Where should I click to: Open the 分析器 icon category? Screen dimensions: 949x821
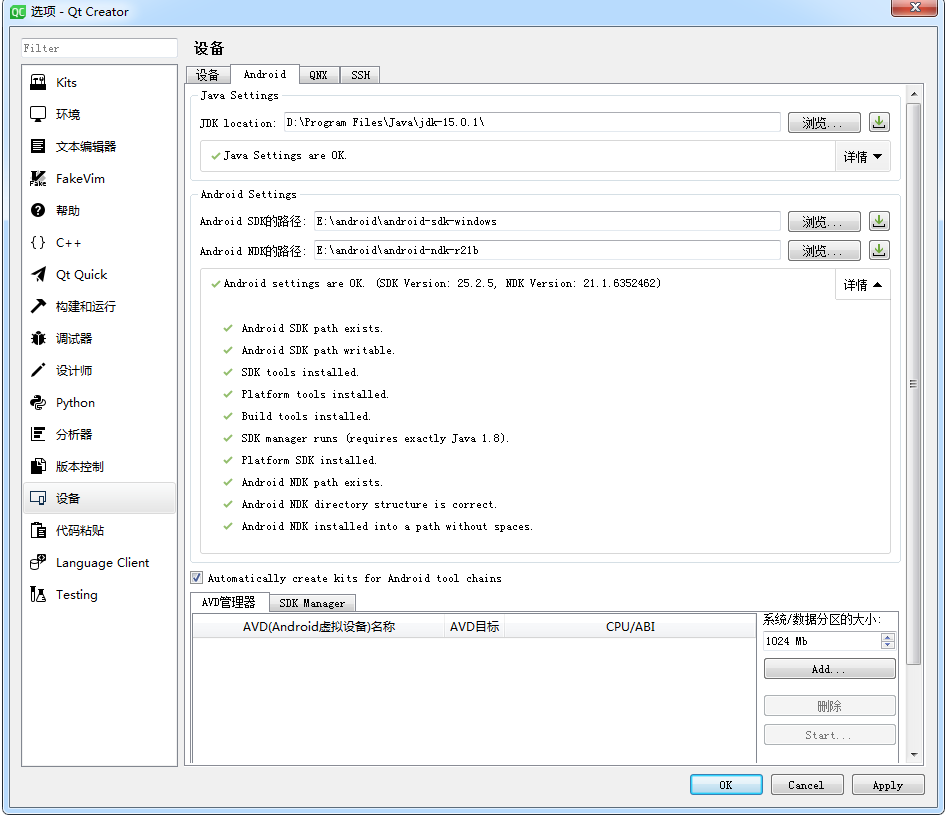38,434
